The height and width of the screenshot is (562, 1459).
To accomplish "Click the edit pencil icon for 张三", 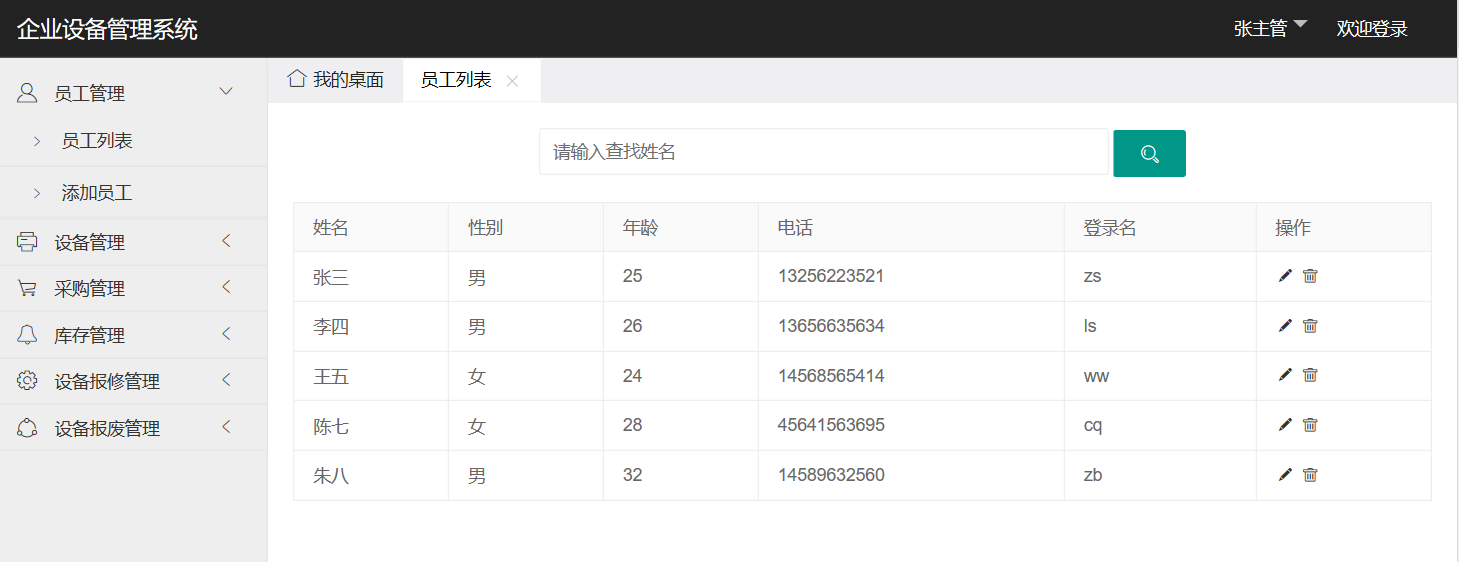I will pos(1285,276).
